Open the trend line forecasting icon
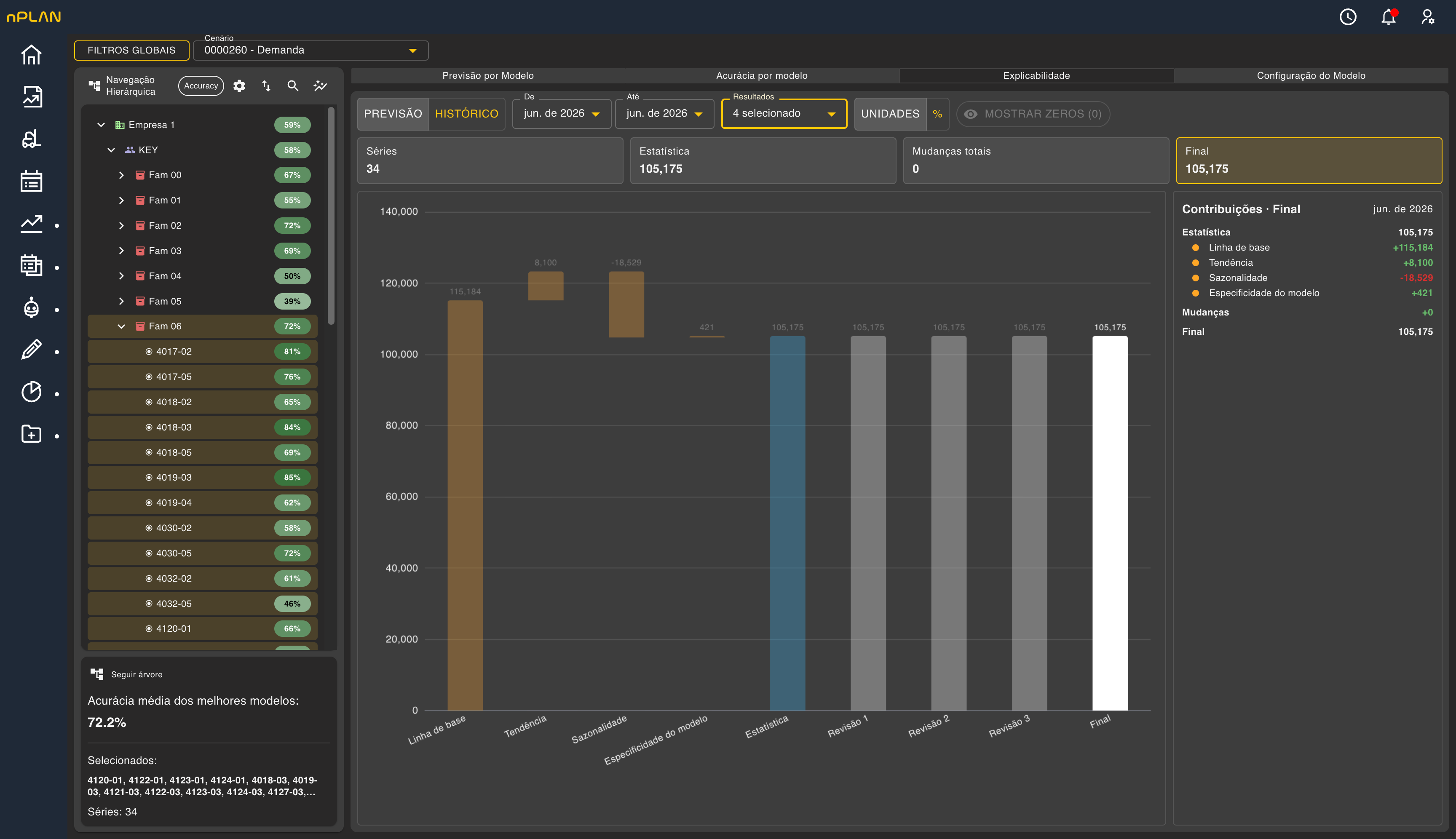This screenshot has width=1456, height=839. point(31,224)
